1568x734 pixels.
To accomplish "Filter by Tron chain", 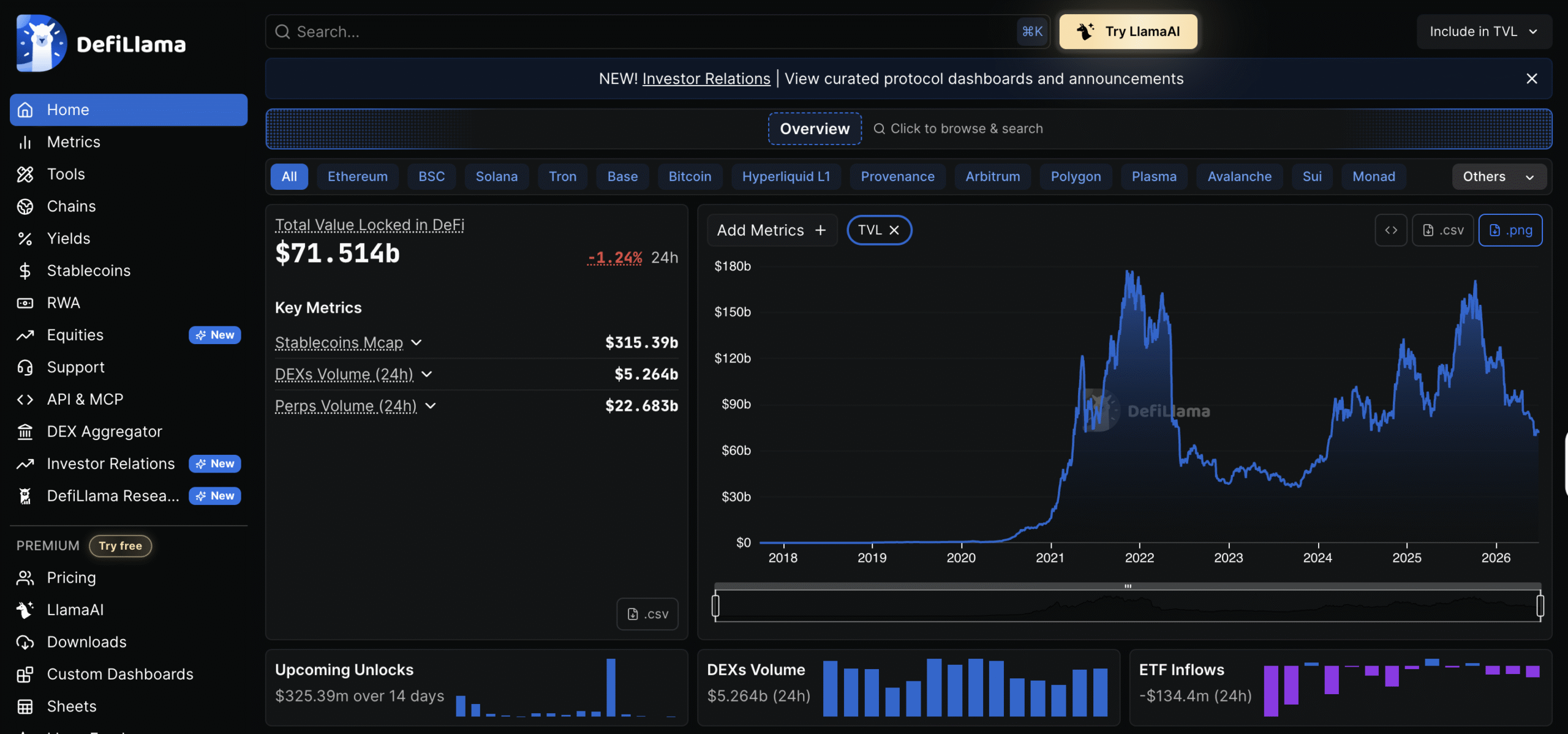I will pos(562,177).
